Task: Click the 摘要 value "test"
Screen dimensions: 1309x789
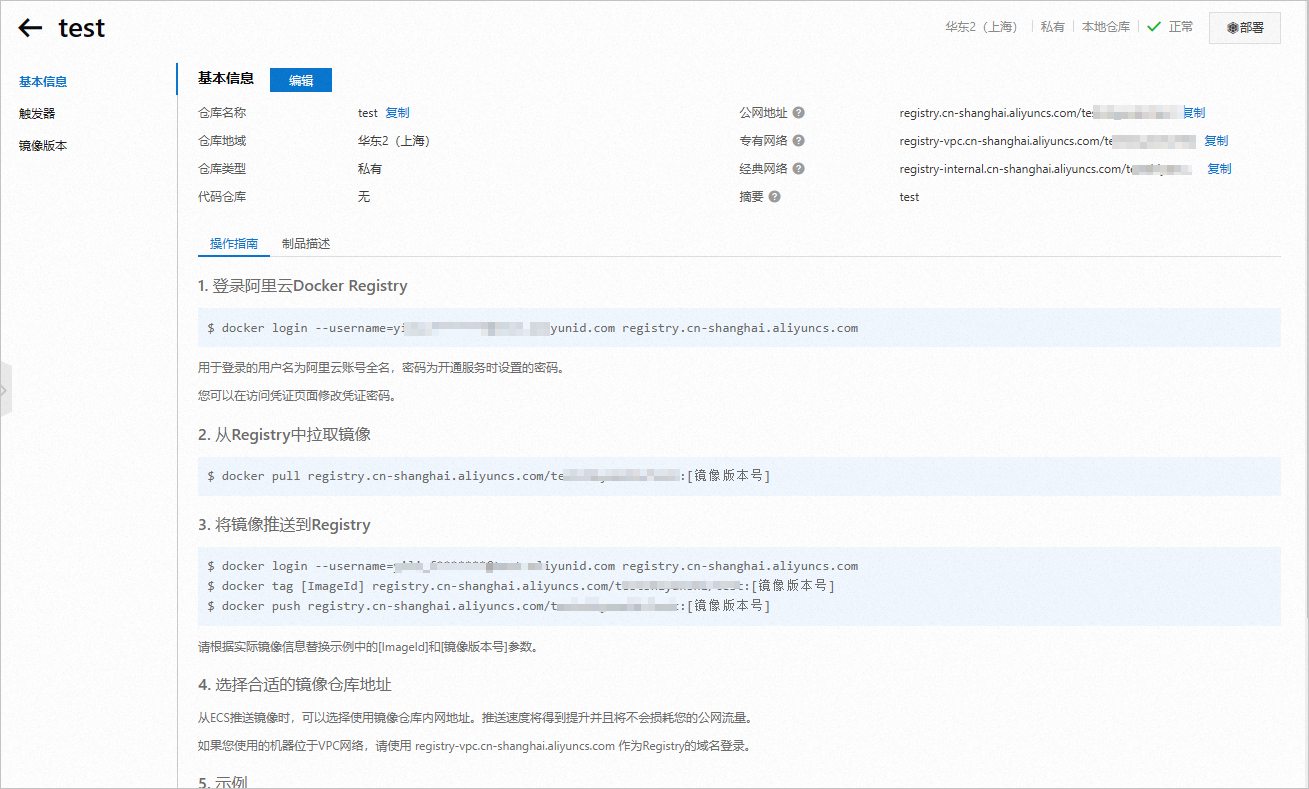Action: (909, 197)
